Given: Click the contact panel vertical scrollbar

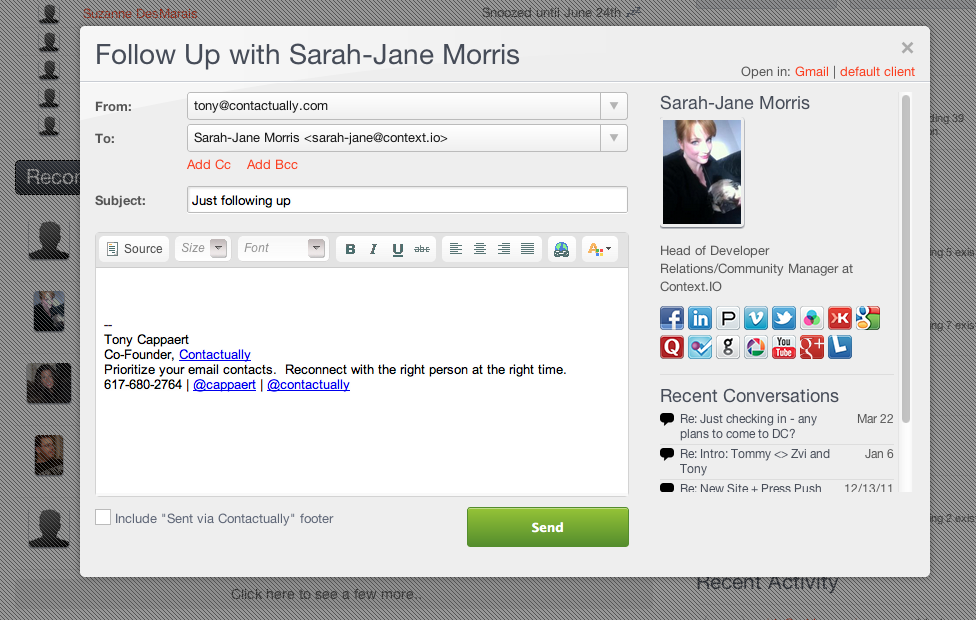Looking at the screenshot, I should click(x=906, y=258).
